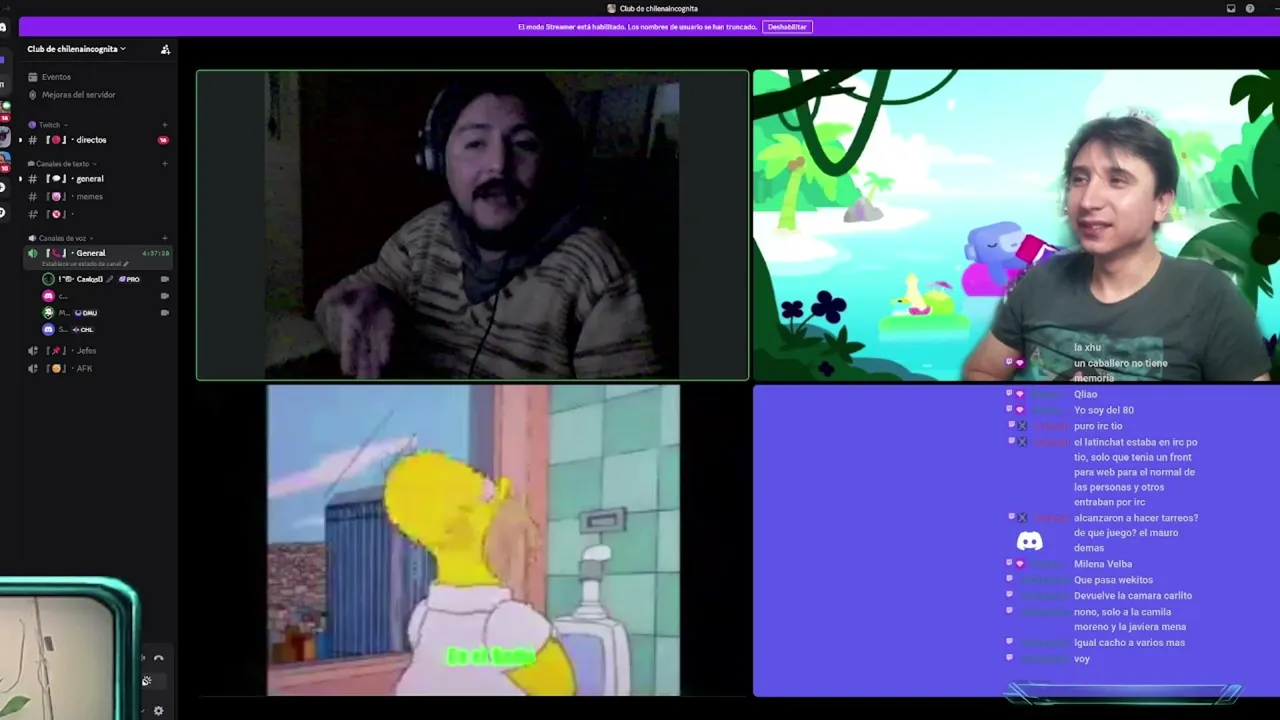The width and height of the screenshot is (1280, 720).
Task: Collapse the Twitch category
Action: [x=49, y=125]
